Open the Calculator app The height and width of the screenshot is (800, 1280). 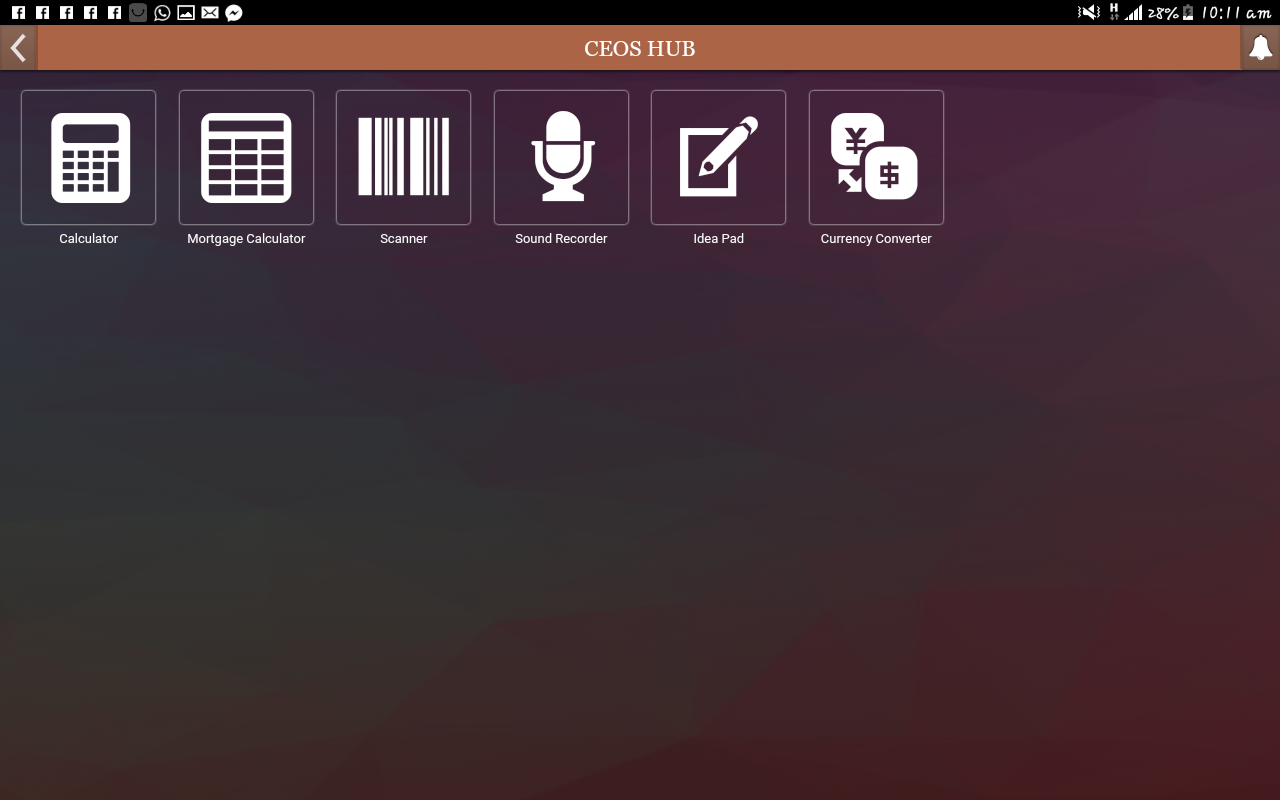click(x=88, y=157)
